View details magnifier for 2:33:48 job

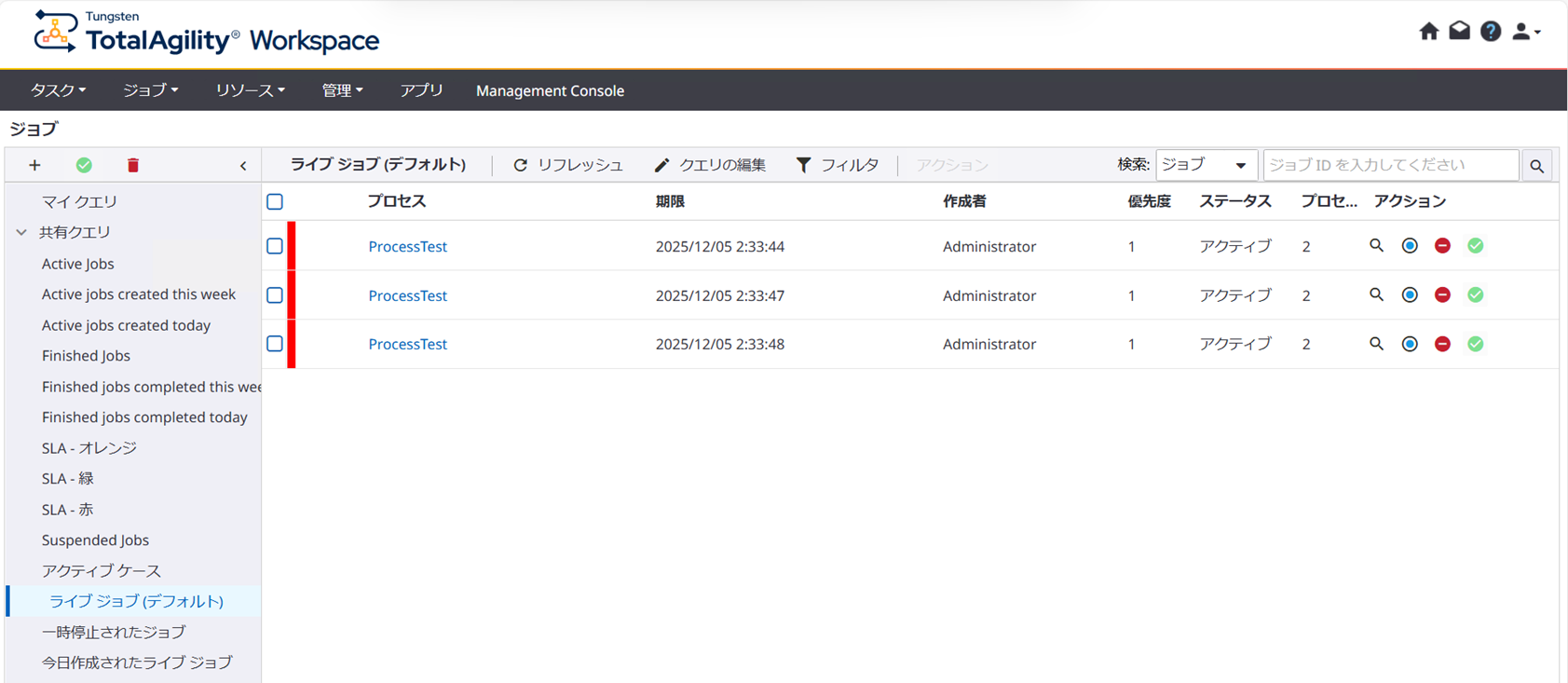pos(1376,344)
